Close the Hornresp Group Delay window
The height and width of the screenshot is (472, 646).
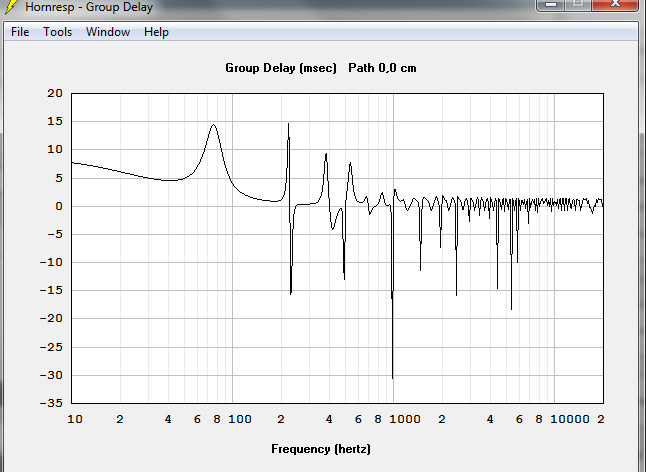(615, 4)
